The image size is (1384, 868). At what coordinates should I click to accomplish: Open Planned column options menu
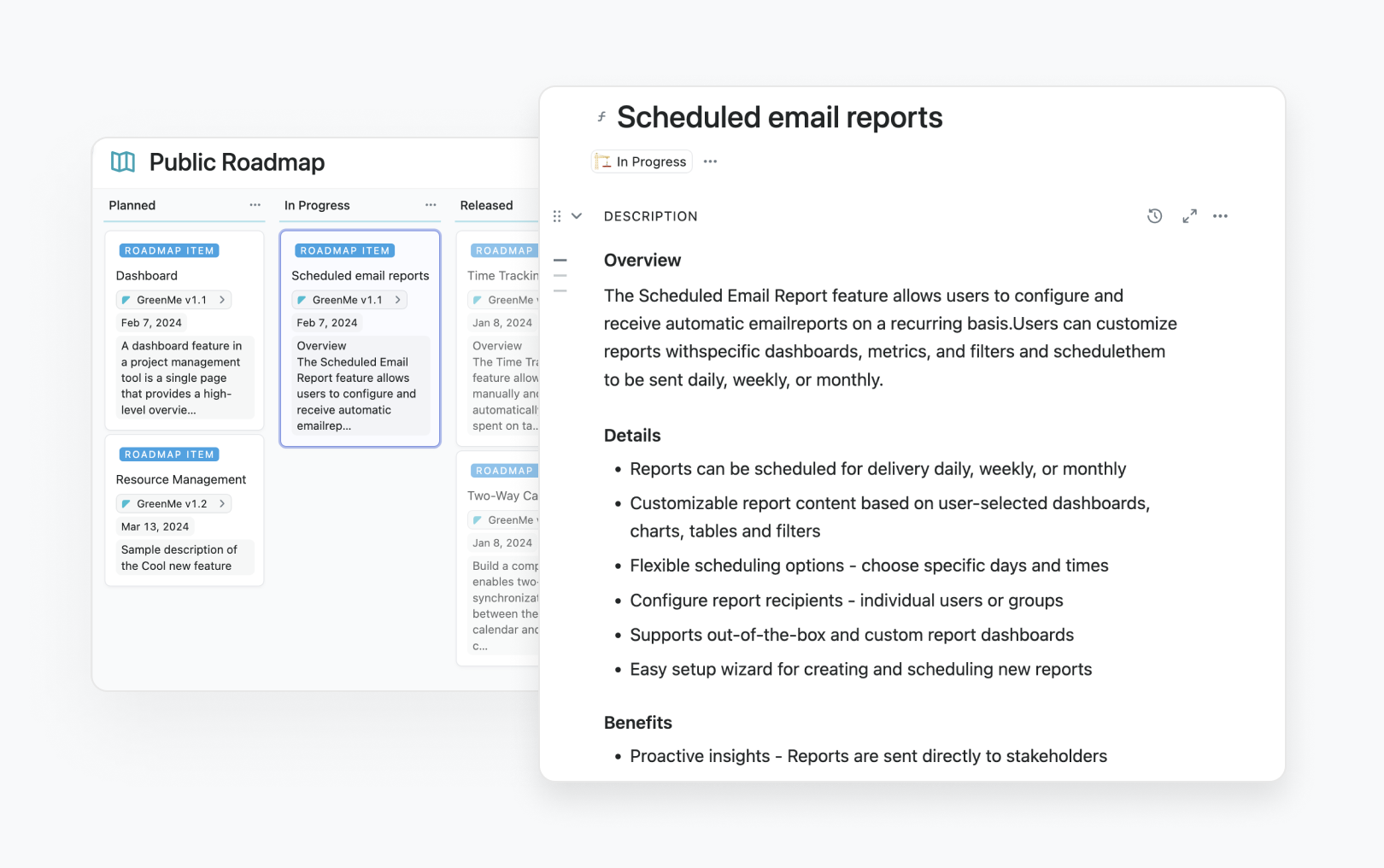coord(255,205)
